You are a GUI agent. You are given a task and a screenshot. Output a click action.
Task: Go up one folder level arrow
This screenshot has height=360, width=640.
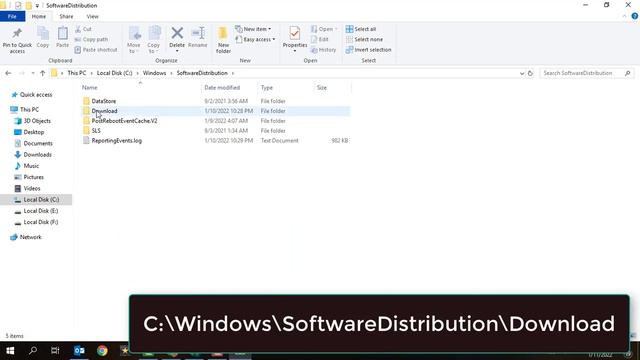click(x=42, y=73)
